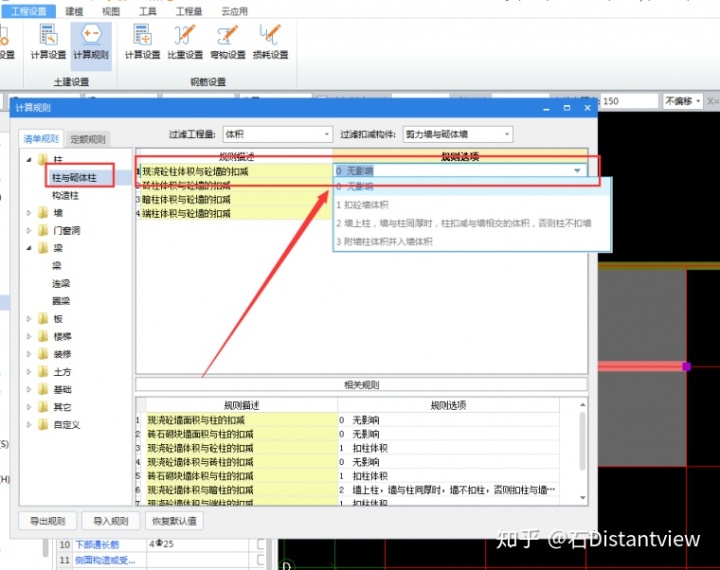This screenshot has height=570, width=720.
Task: Maximize the 计算规则 dialog
Action: click(x=567, y=108)
